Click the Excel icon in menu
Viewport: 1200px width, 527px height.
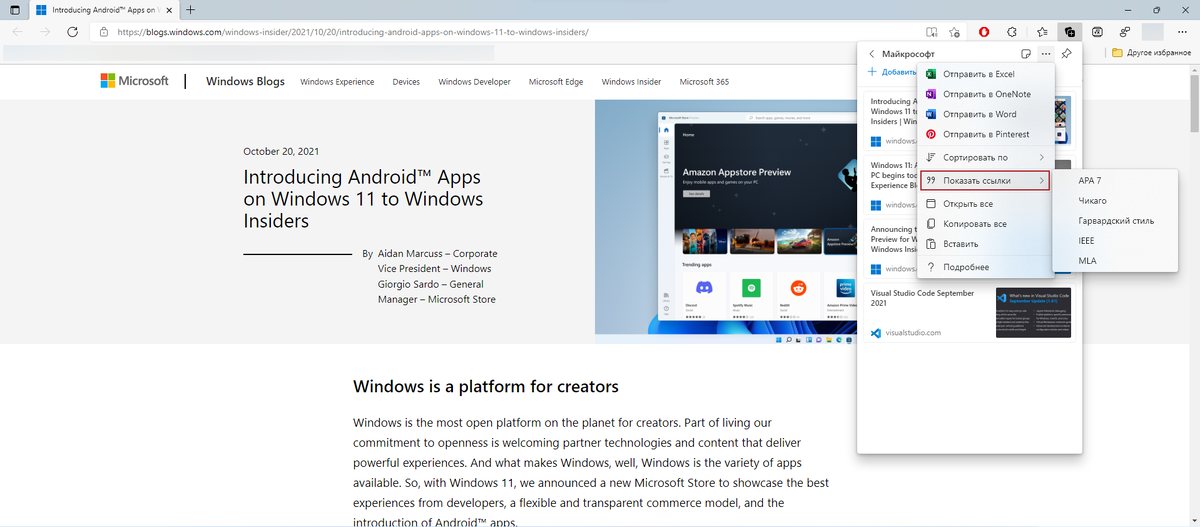(930, 74)
